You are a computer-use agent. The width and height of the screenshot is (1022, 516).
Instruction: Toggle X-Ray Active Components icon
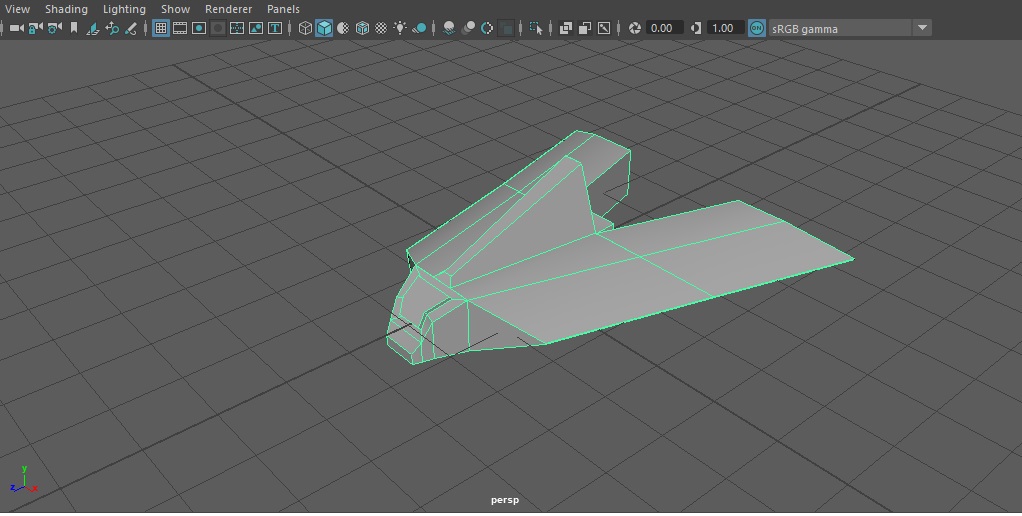(x=585, y=28)
